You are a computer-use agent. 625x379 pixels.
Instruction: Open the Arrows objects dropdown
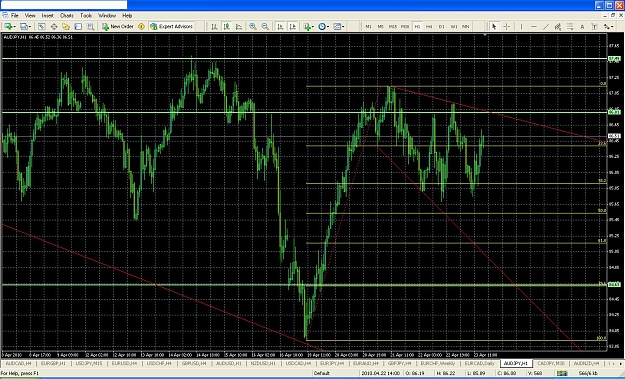coord(608,26)
